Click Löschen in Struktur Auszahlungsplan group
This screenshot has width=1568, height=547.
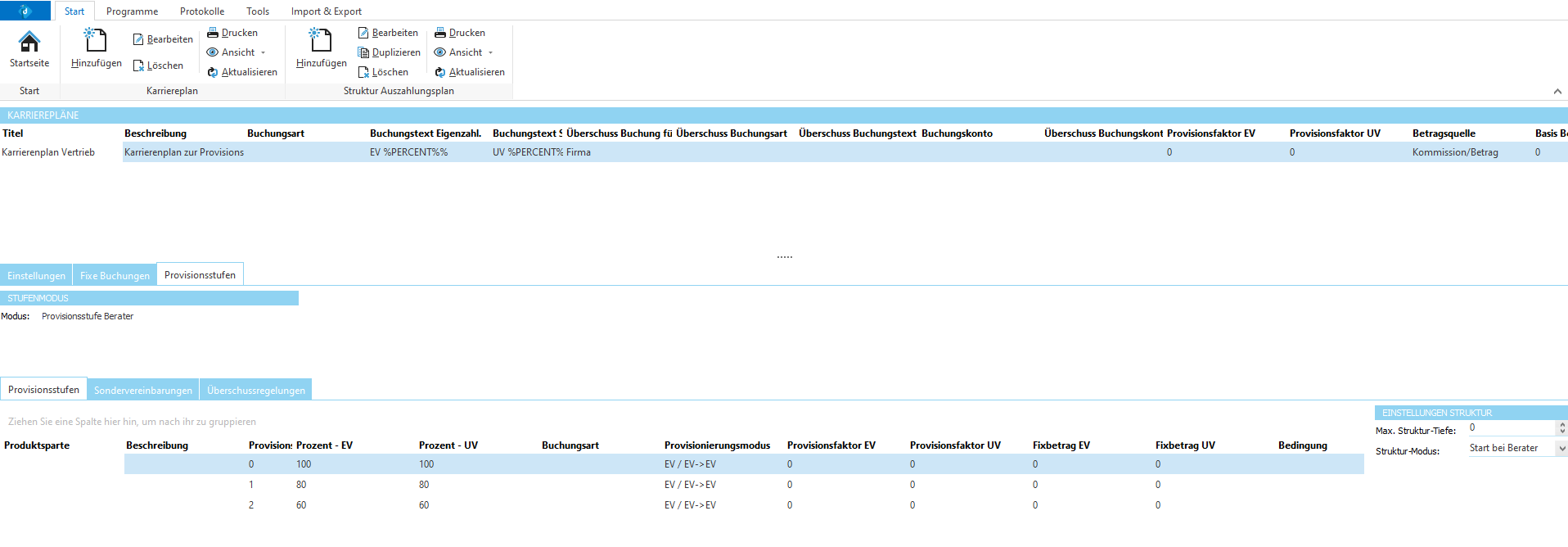[x=383, y=72]
